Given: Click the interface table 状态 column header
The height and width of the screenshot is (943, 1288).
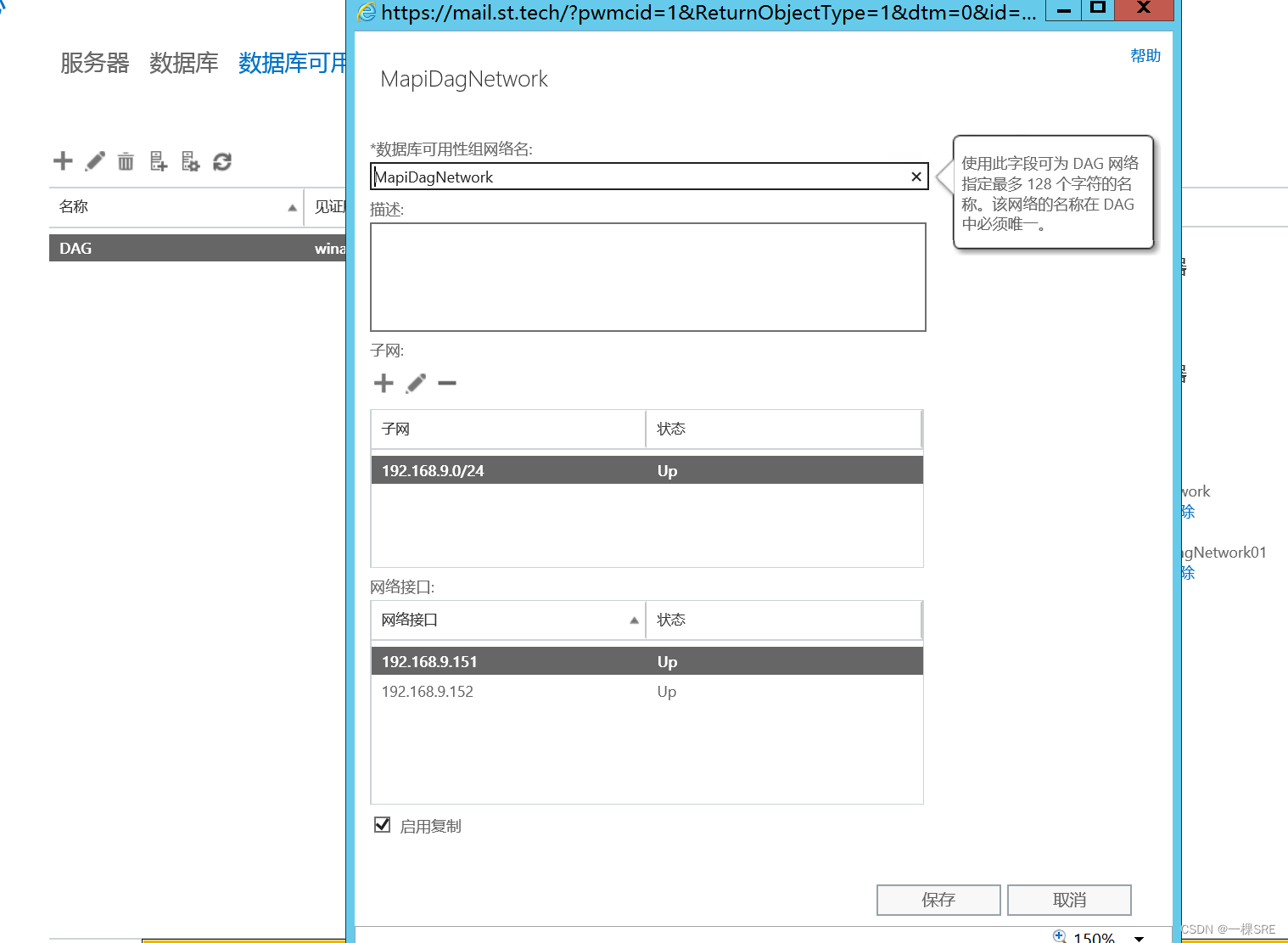Looking at the screenshot, I should tap(784, 620).
